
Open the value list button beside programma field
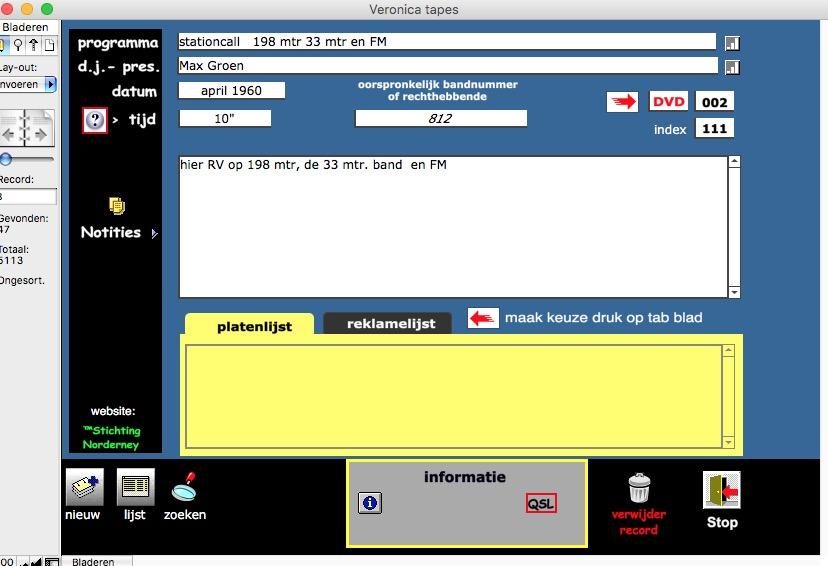(732, 43)
